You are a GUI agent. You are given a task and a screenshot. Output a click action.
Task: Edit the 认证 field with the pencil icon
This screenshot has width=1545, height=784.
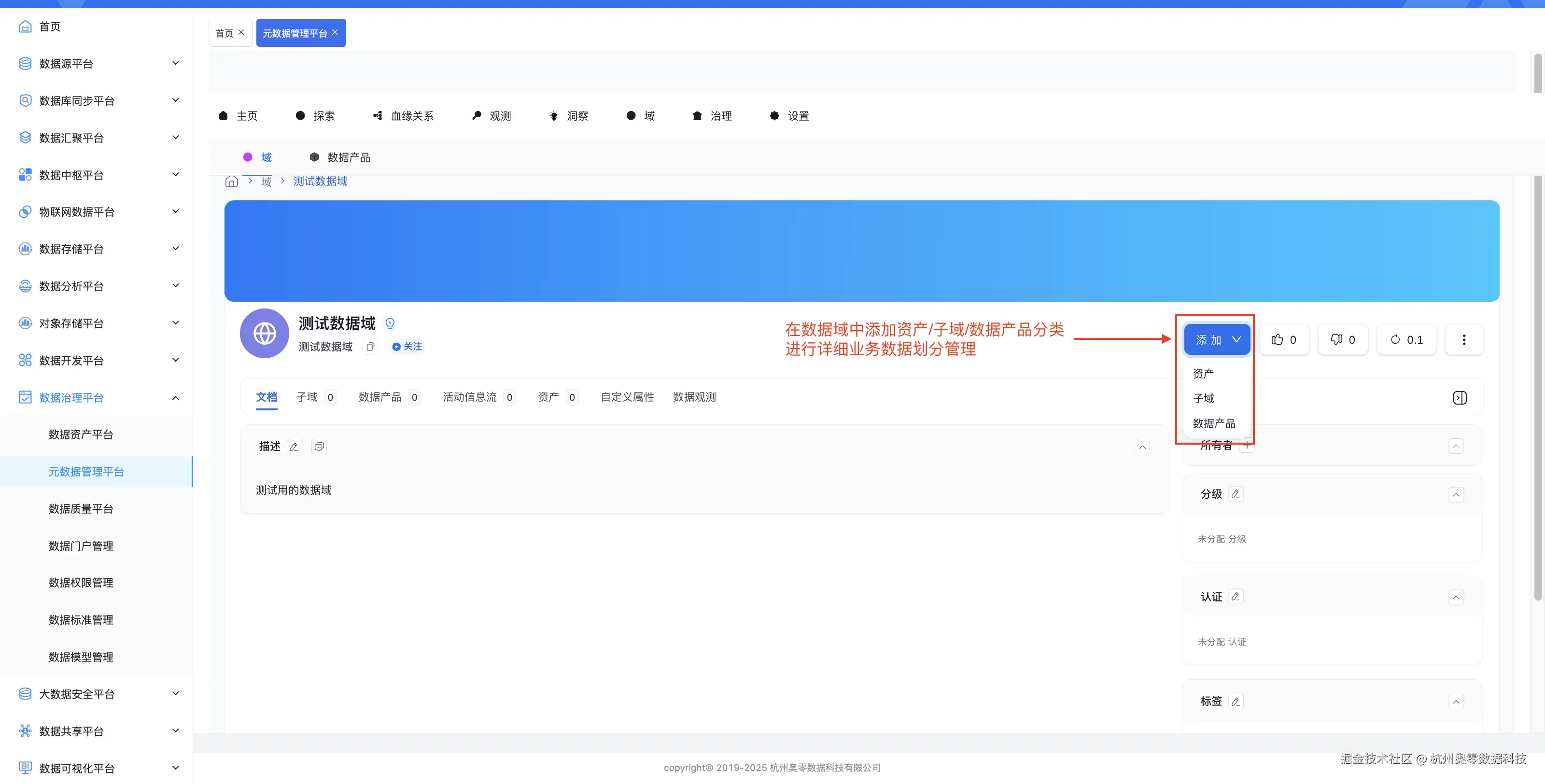click(1236, 596)
